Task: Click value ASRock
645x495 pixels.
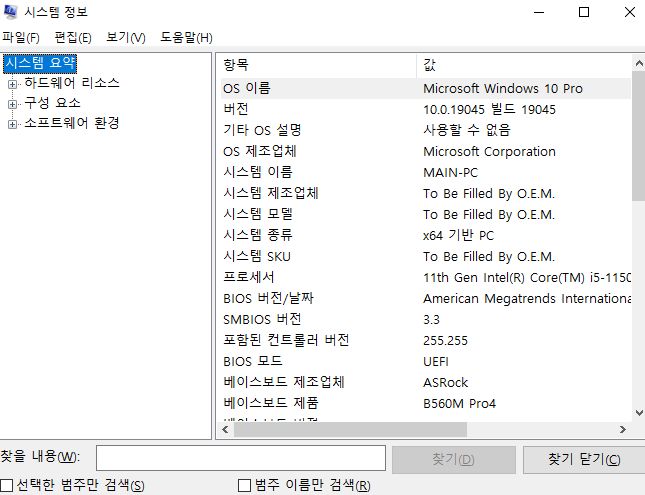Action: click(x=445, y=382)
